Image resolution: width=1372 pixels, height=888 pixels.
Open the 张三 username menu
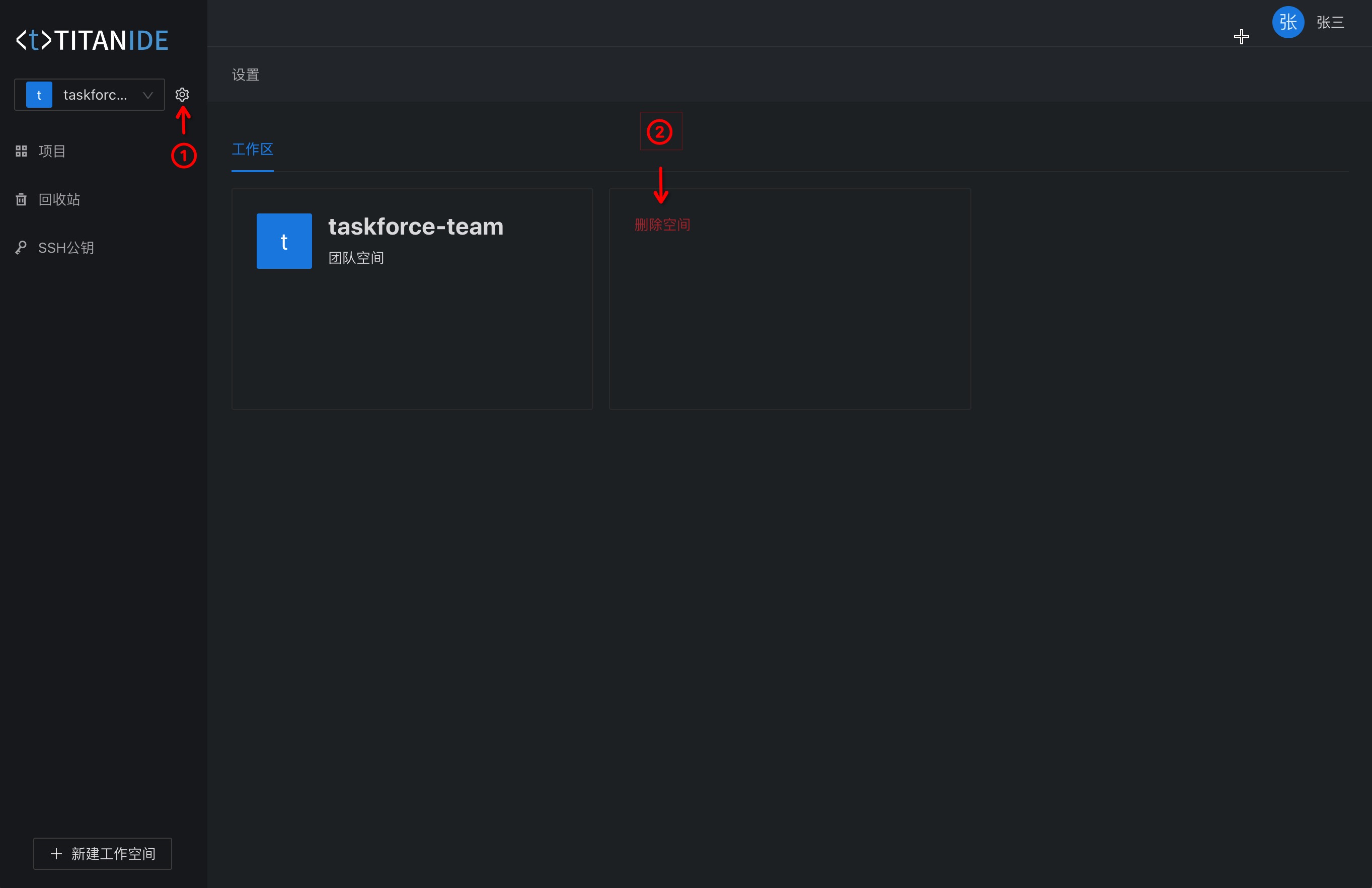tap(1330, 23)
